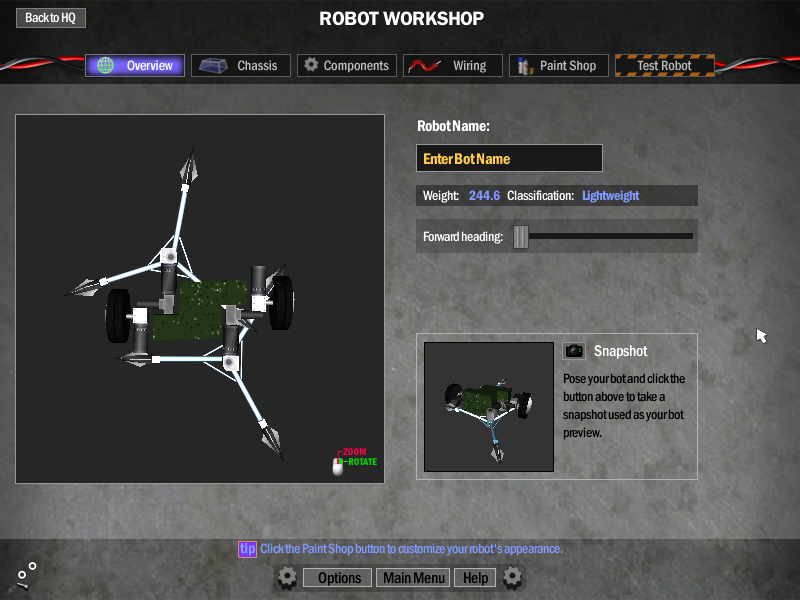Viewport: 800px width, 600px height.
Task: Open the Options menu
Action: [339, 578]
